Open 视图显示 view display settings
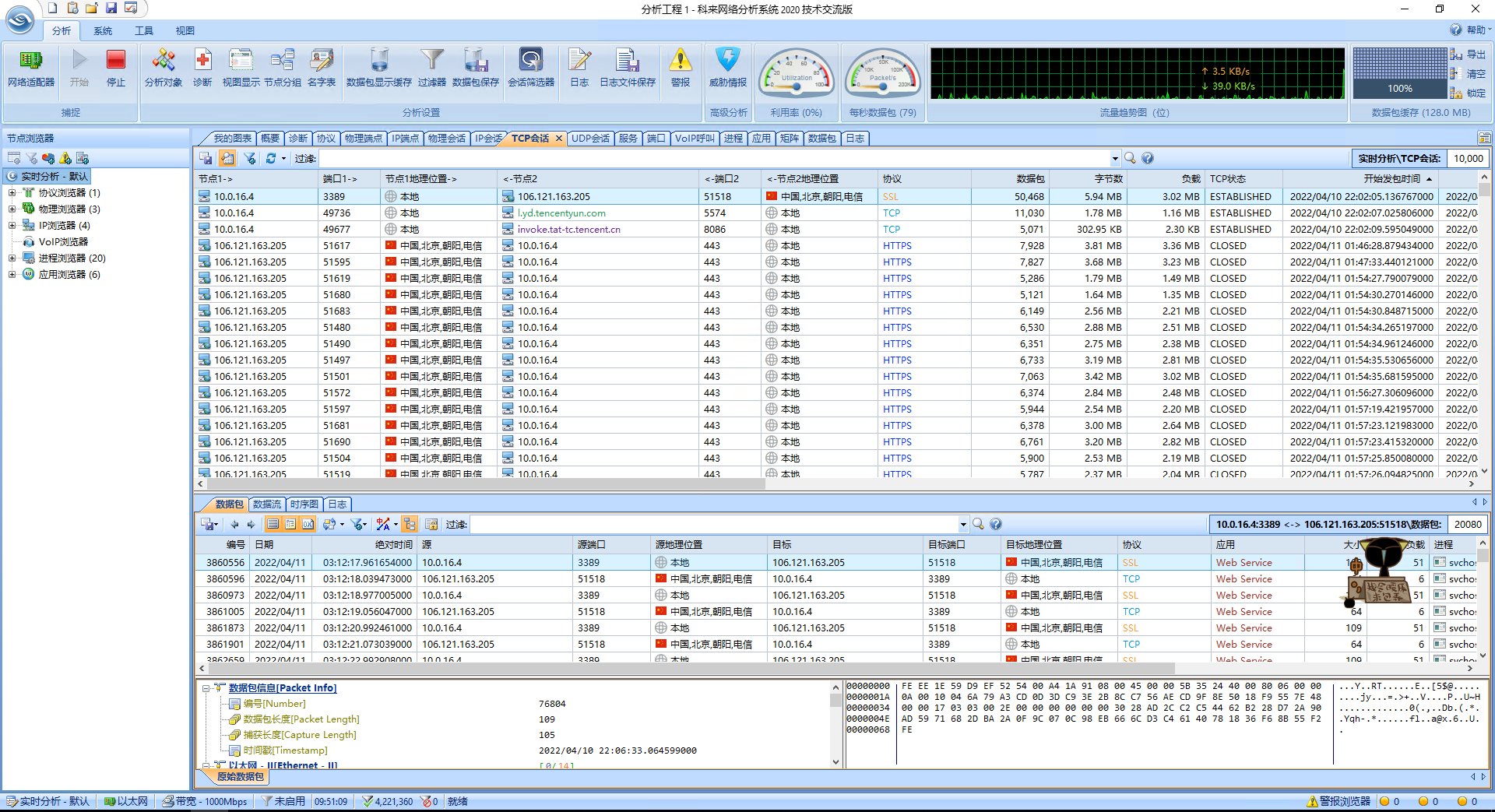 click(241, 68)
